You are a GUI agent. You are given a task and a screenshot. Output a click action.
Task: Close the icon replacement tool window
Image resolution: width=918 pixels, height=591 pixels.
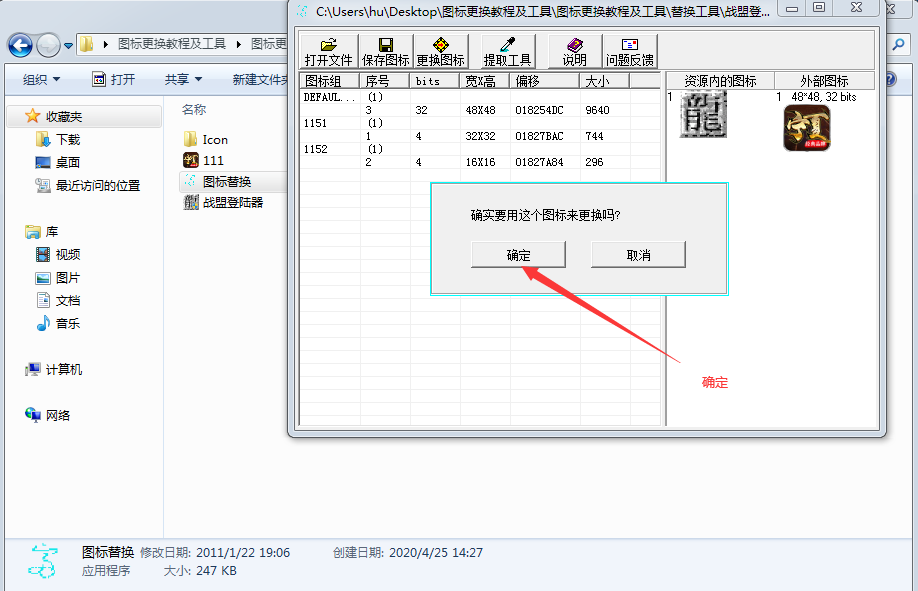(857, 8)
